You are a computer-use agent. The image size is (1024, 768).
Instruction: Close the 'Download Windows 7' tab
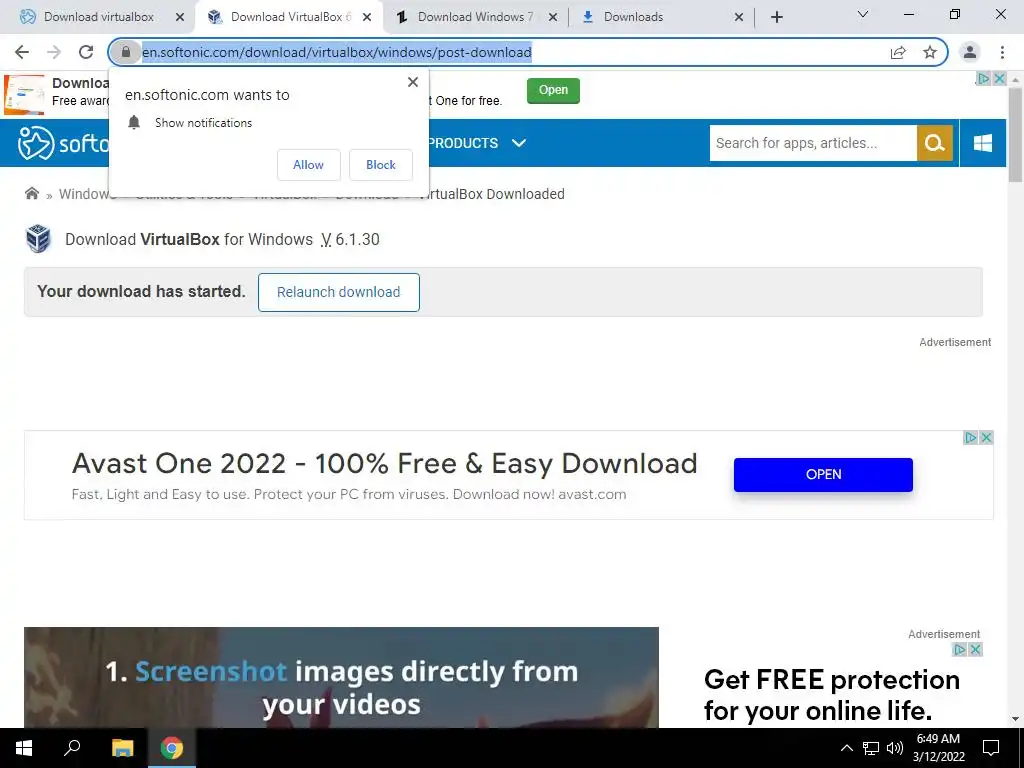[x=553, y=17]
